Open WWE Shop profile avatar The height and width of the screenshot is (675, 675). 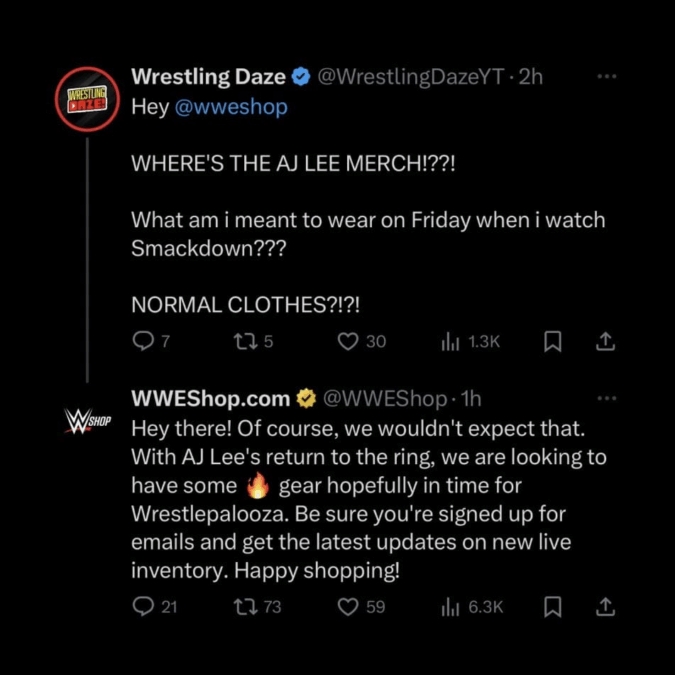(87, 421)
